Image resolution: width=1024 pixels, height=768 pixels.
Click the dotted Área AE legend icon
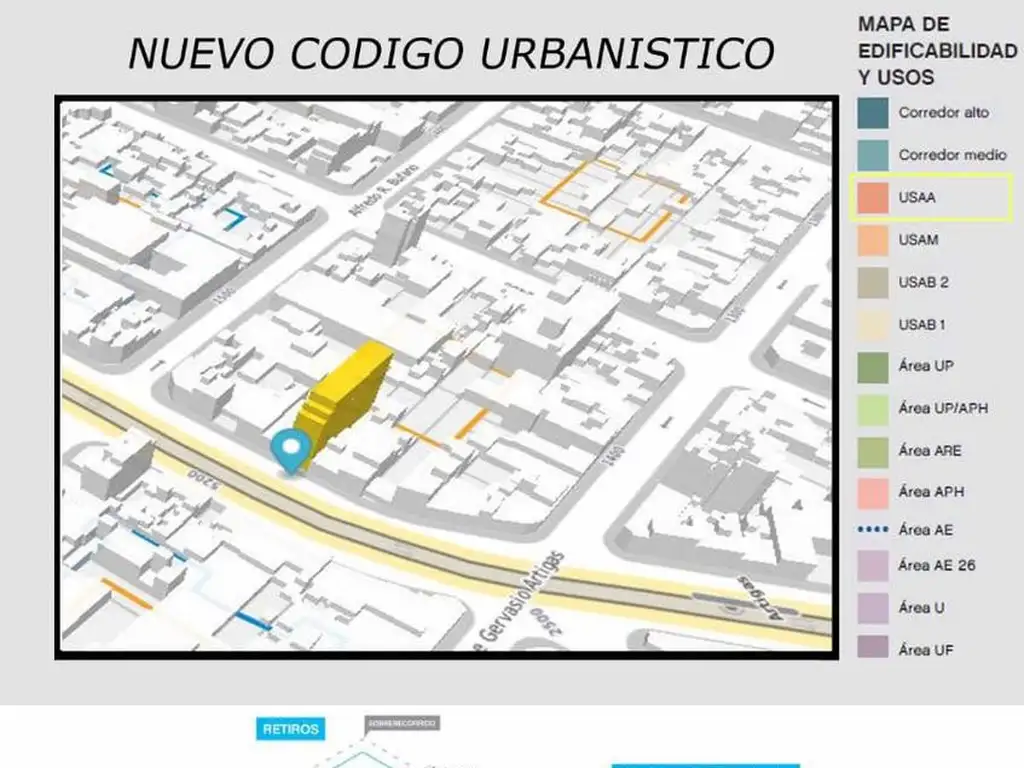pos(872,529)
